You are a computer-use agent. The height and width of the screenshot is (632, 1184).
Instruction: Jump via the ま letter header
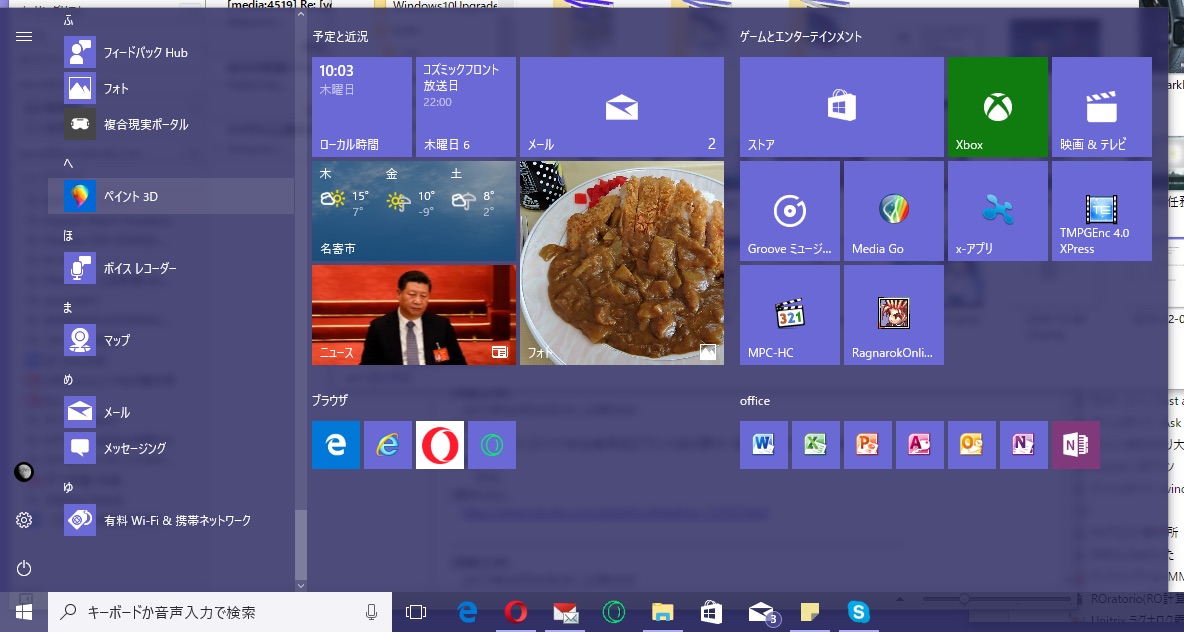point(68,307)
